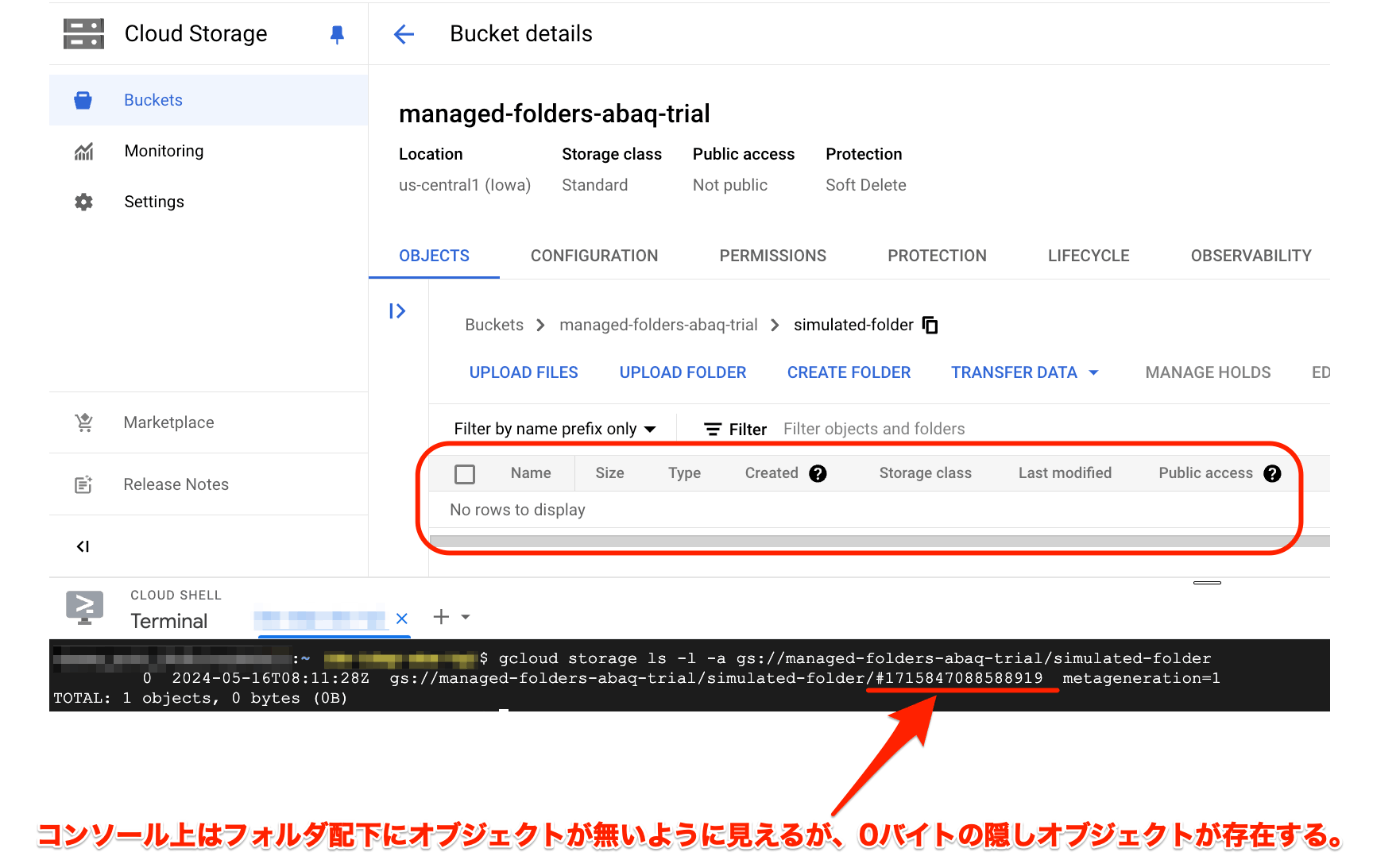Go back using the Bucket details arrow

(x=403, y=34)
